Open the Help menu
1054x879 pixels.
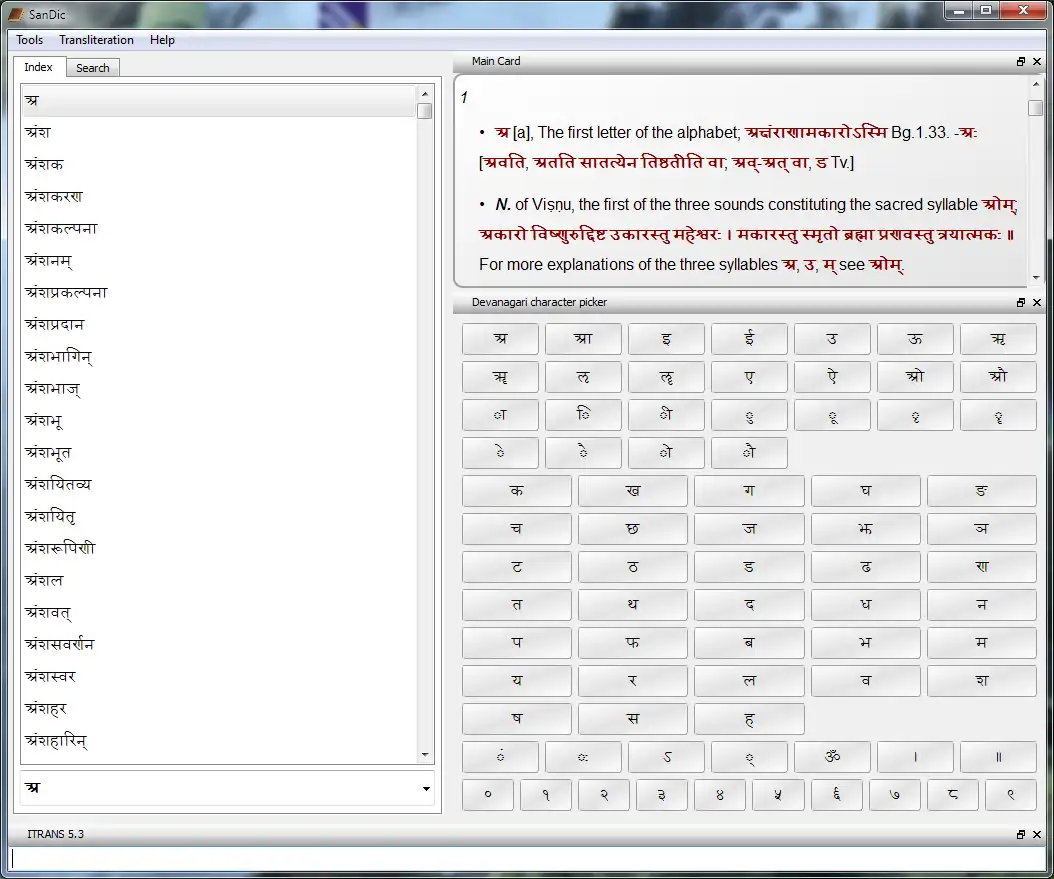162,40
